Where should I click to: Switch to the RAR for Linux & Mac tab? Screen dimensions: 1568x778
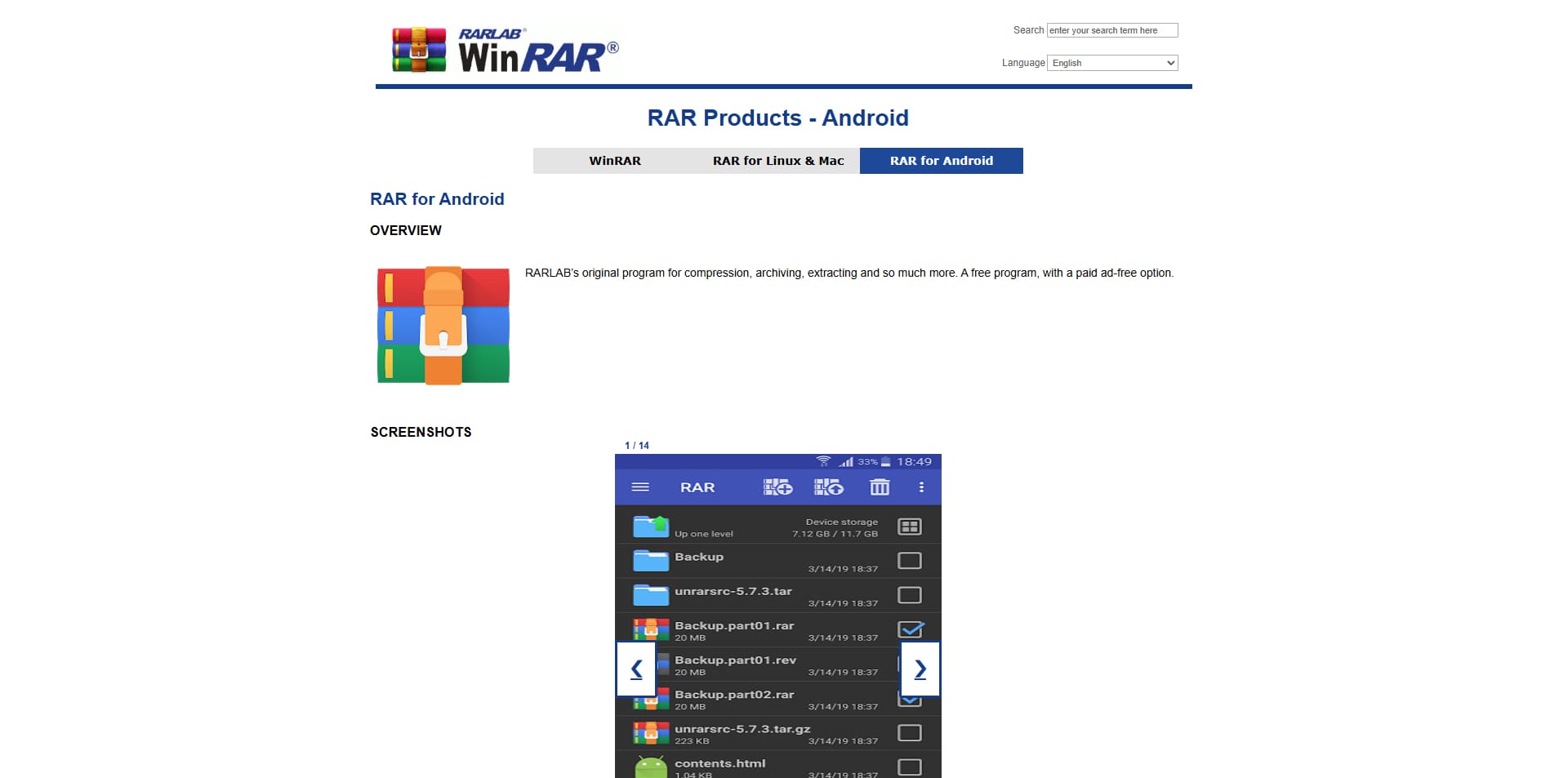click(x=778, y=161)
